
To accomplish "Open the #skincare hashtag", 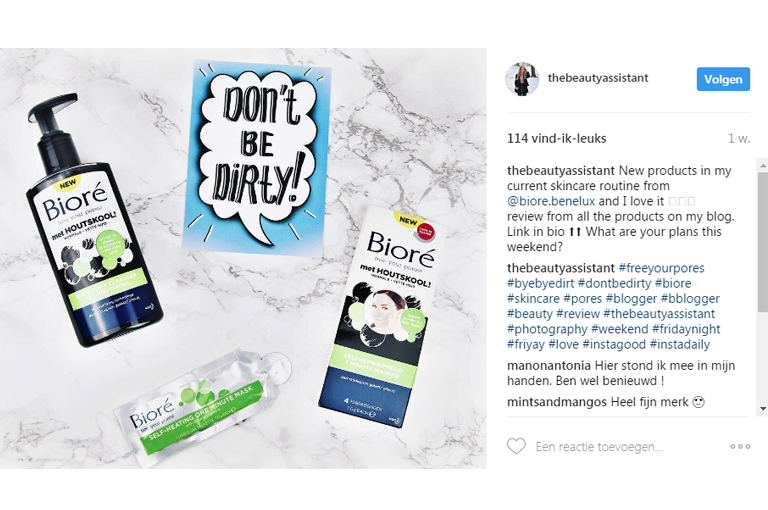I will [533, 298].
